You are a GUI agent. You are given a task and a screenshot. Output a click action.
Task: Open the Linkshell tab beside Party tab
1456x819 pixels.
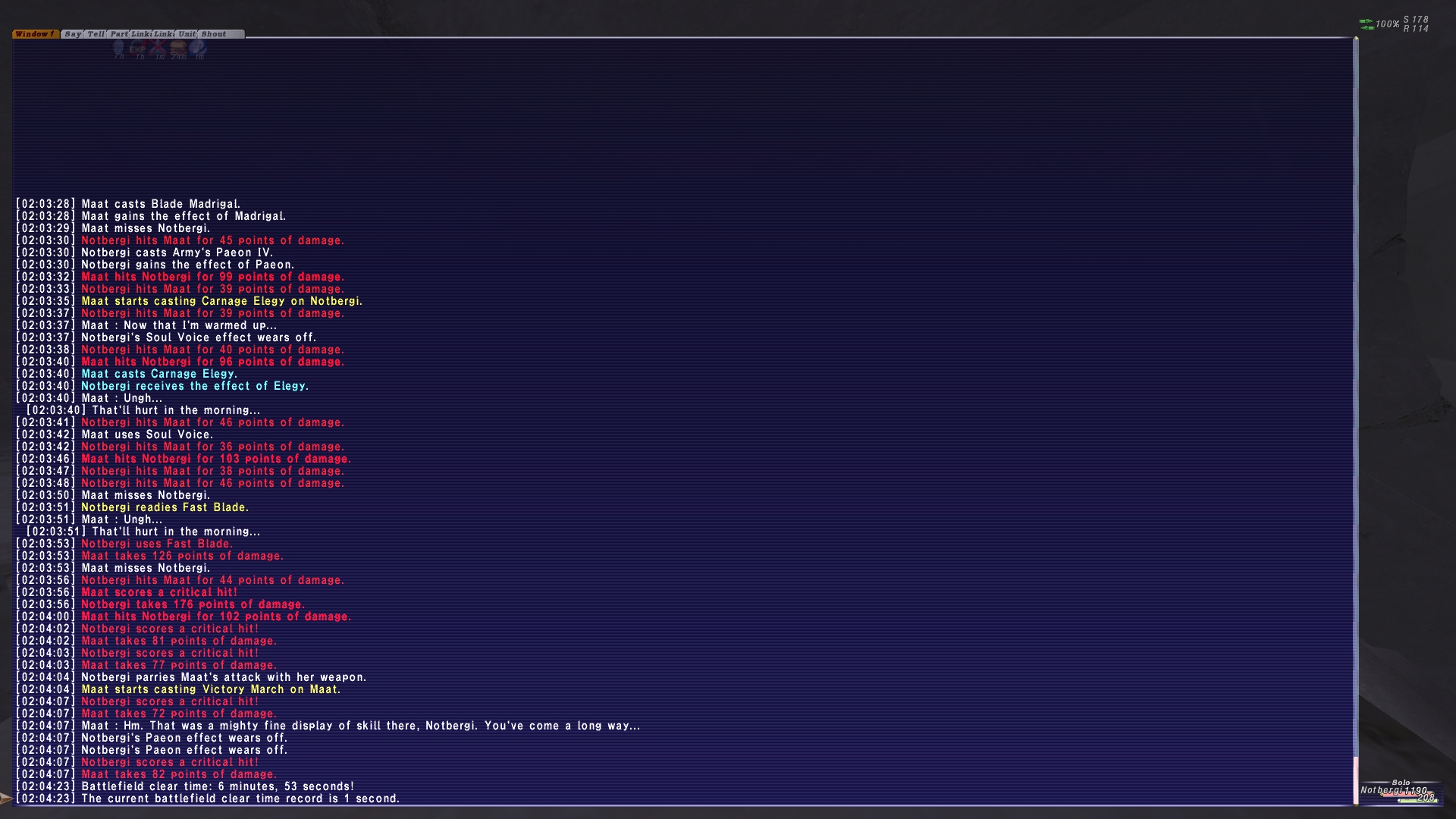click(141, 34)
